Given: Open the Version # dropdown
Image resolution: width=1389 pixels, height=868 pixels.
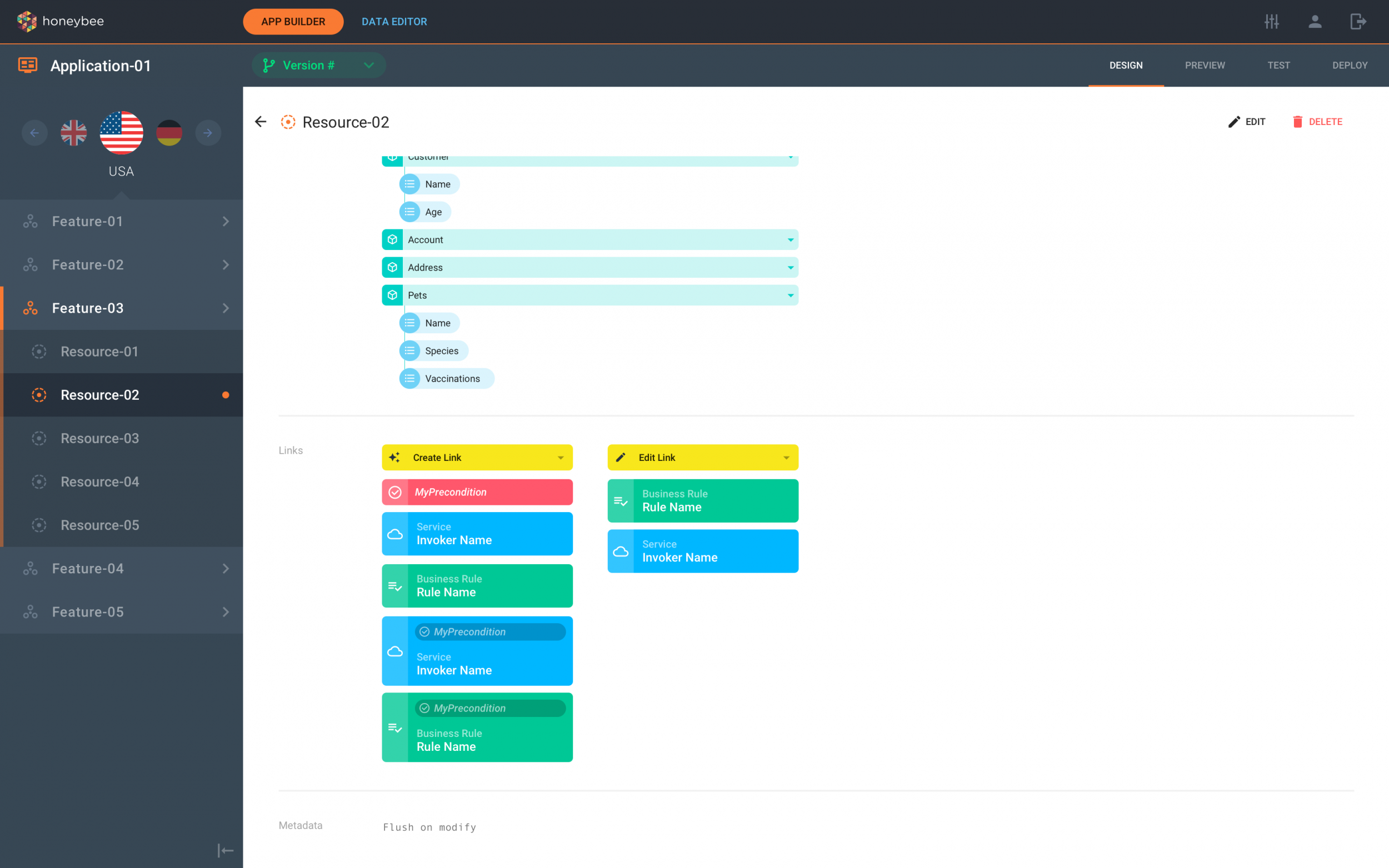Looking at the screenshot, I should pyautogui.click(x=319, y=66).
